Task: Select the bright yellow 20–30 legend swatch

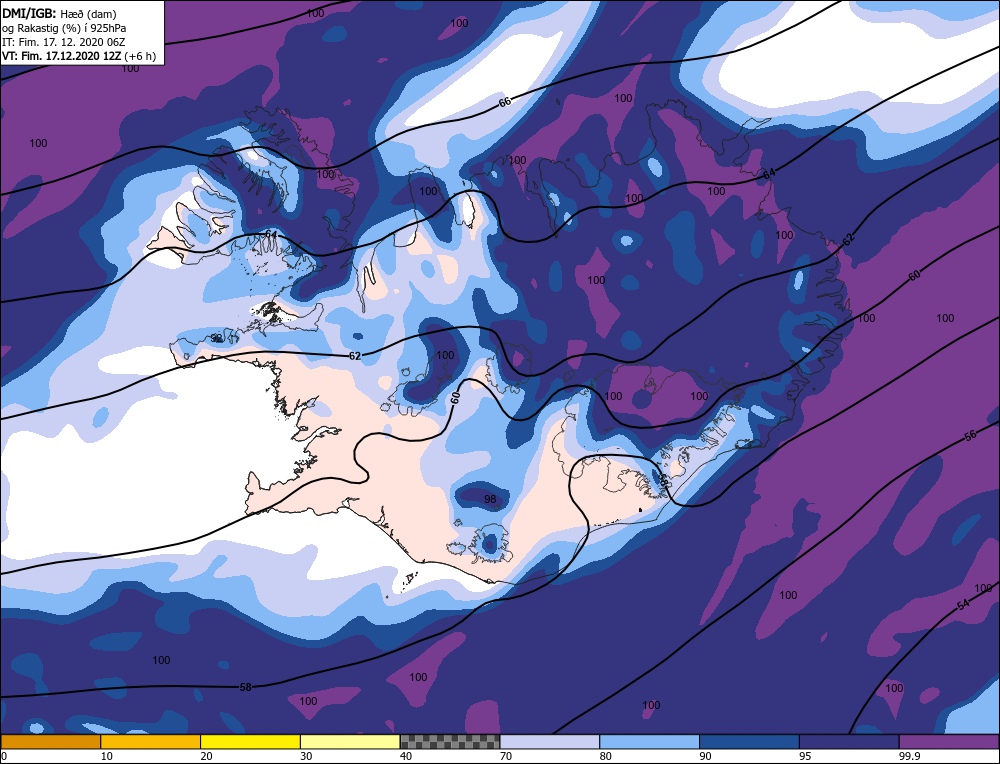Action: click(250, 742)
